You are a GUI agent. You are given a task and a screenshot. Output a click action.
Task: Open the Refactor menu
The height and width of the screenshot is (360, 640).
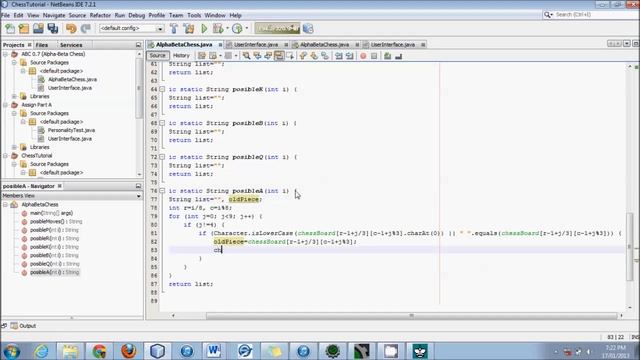pyautogui.click(x=100, y=15)
